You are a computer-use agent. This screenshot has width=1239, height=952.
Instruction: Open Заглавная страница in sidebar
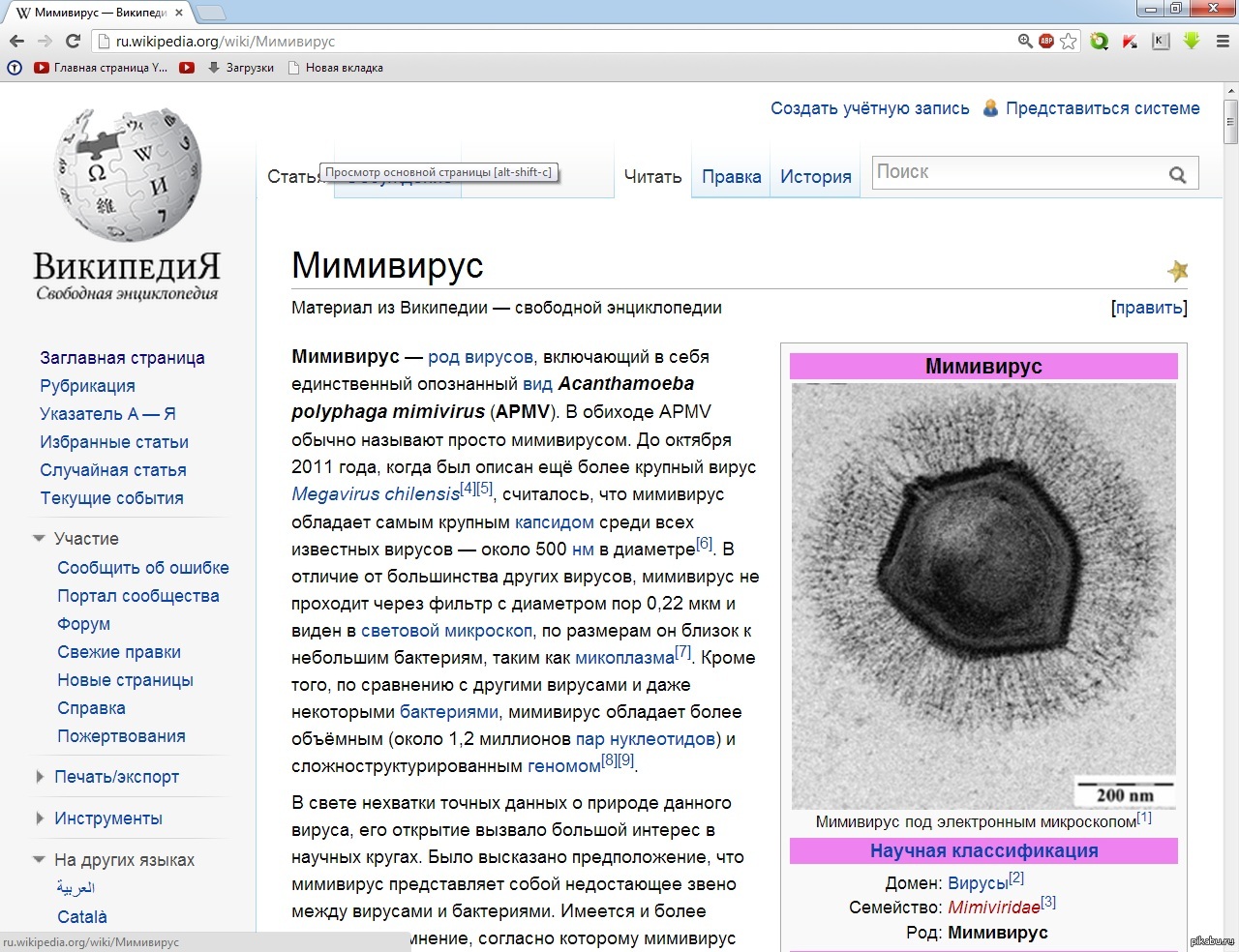pyautogui.click(x=122, y=358)
